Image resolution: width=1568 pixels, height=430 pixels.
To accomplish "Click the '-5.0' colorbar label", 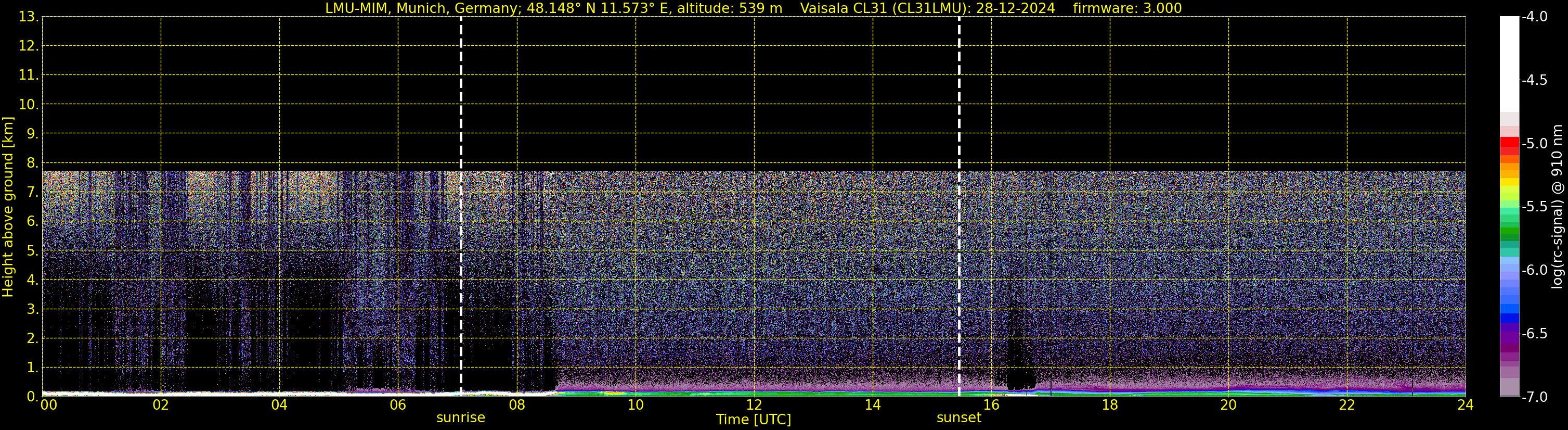I will pyautogui.click(x=1535, y=143).
